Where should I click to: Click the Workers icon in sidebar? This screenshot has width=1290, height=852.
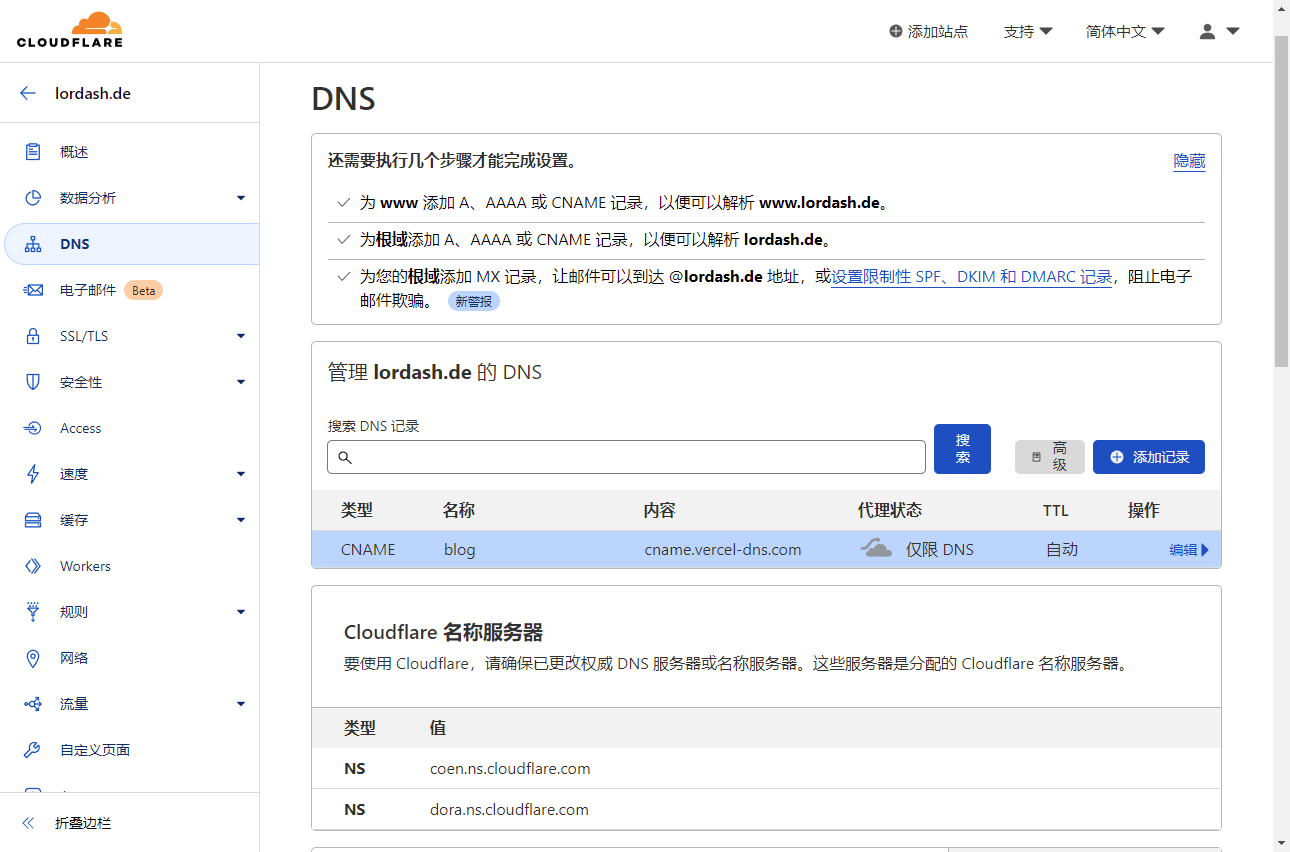coord(33,566)
